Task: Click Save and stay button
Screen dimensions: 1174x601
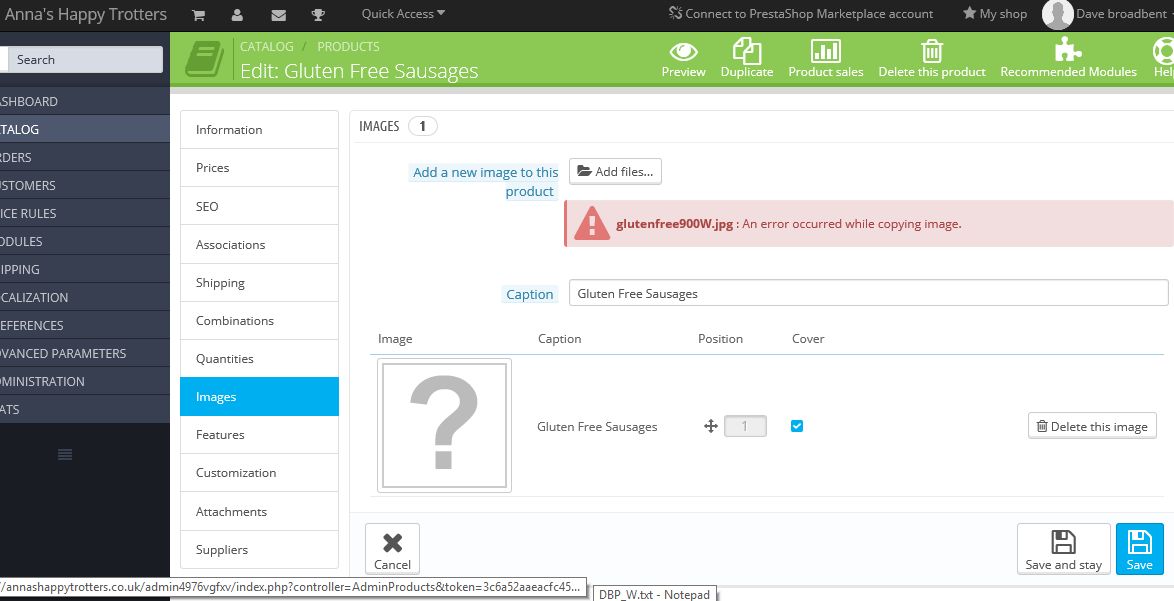Action: [x=1063, y=549]
